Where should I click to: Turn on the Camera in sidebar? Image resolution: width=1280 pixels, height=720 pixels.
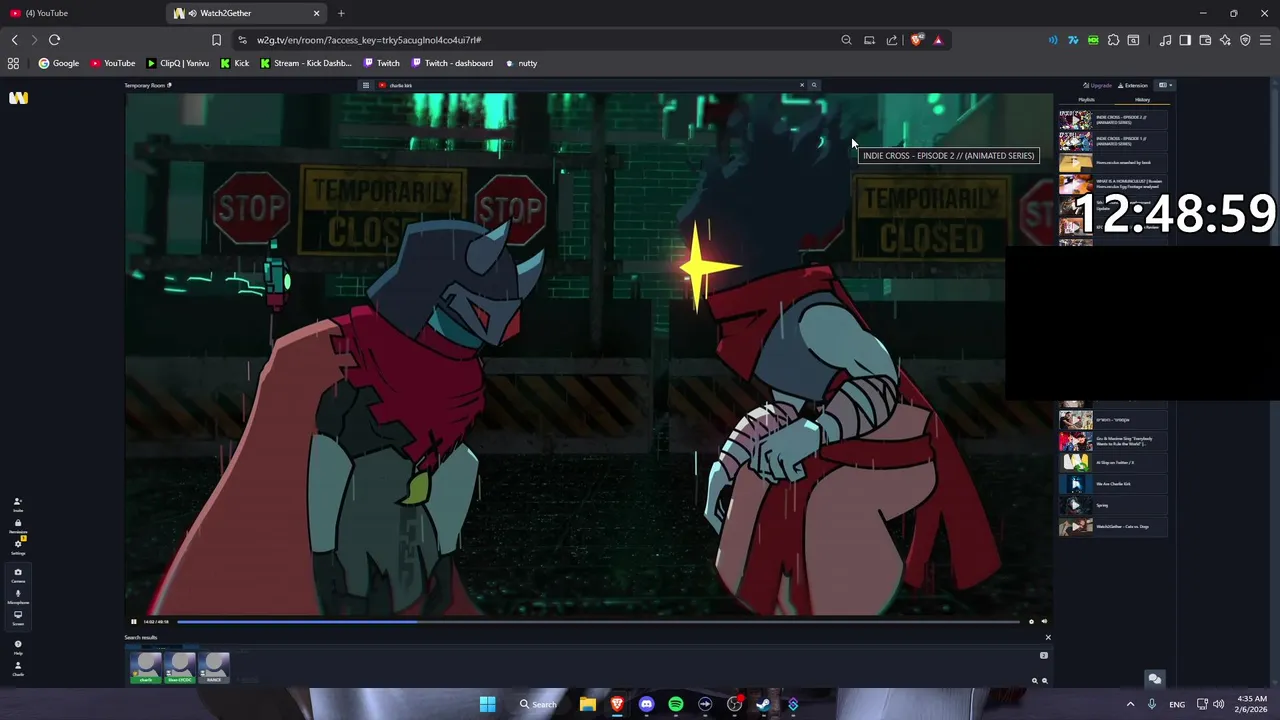pyautogui.click(x=17, y=575)
